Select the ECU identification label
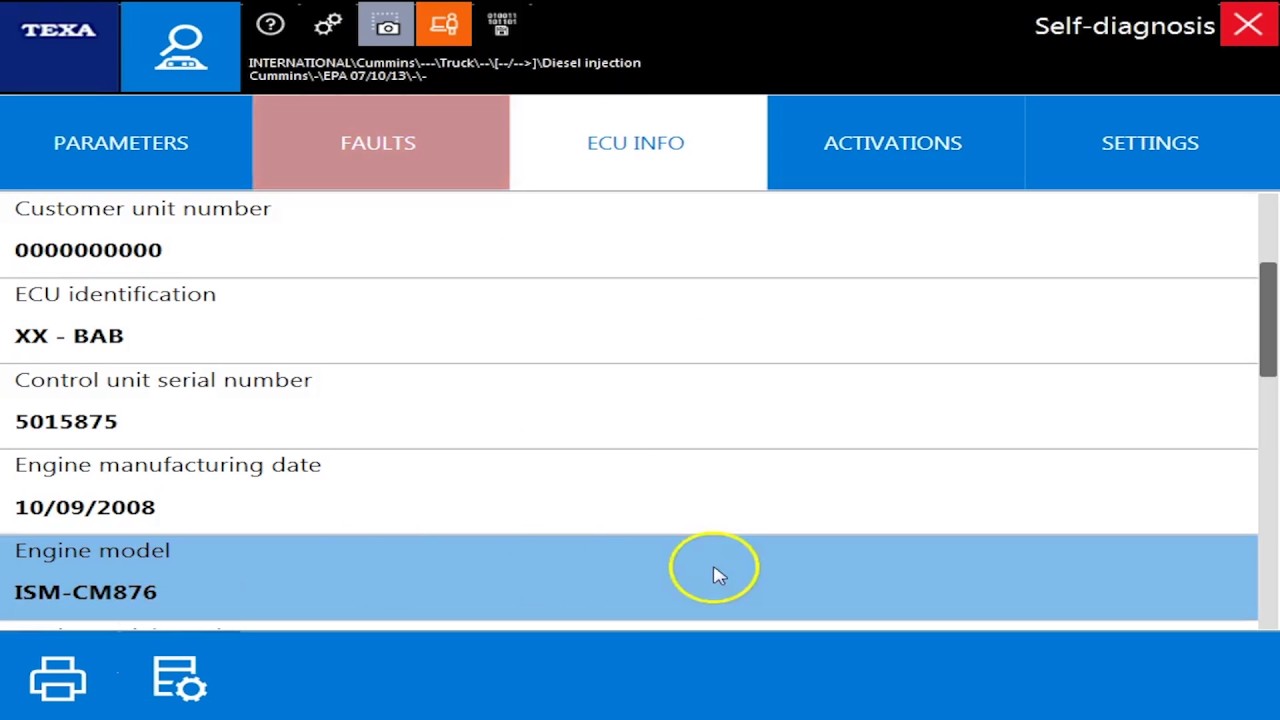Image resolution: width=1280 pixels, height=720 pixels. 115,294
